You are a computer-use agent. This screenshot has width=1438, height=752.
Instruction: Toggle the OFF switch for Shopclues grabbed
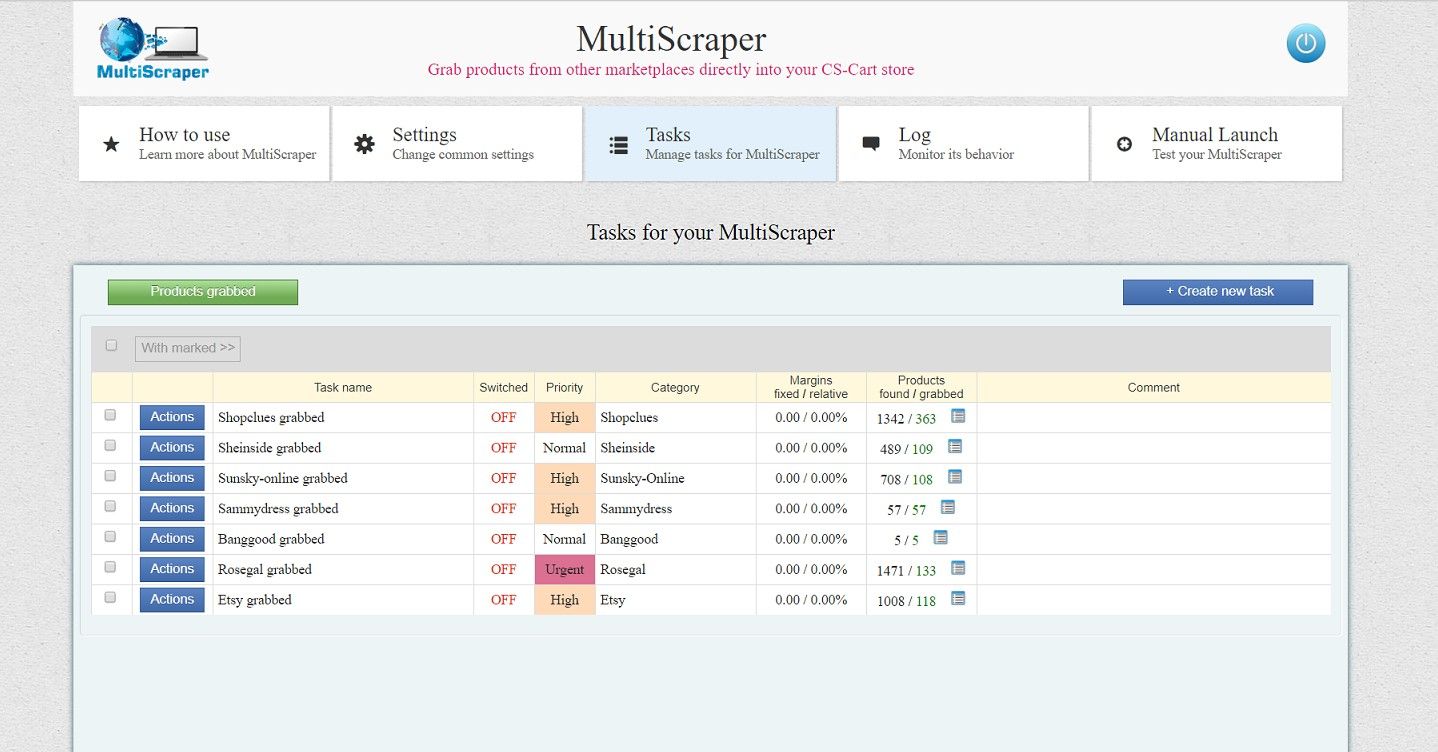pos(504,418)
